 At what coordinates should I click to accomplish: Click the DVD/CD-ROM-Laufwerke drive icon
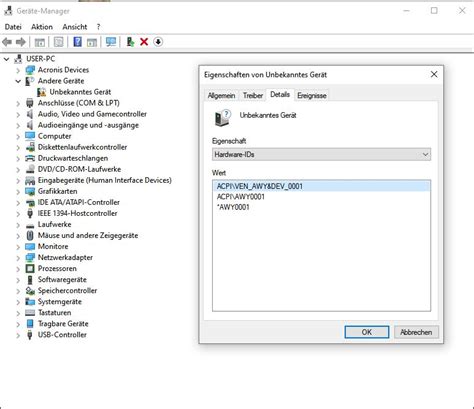[30, 169]
